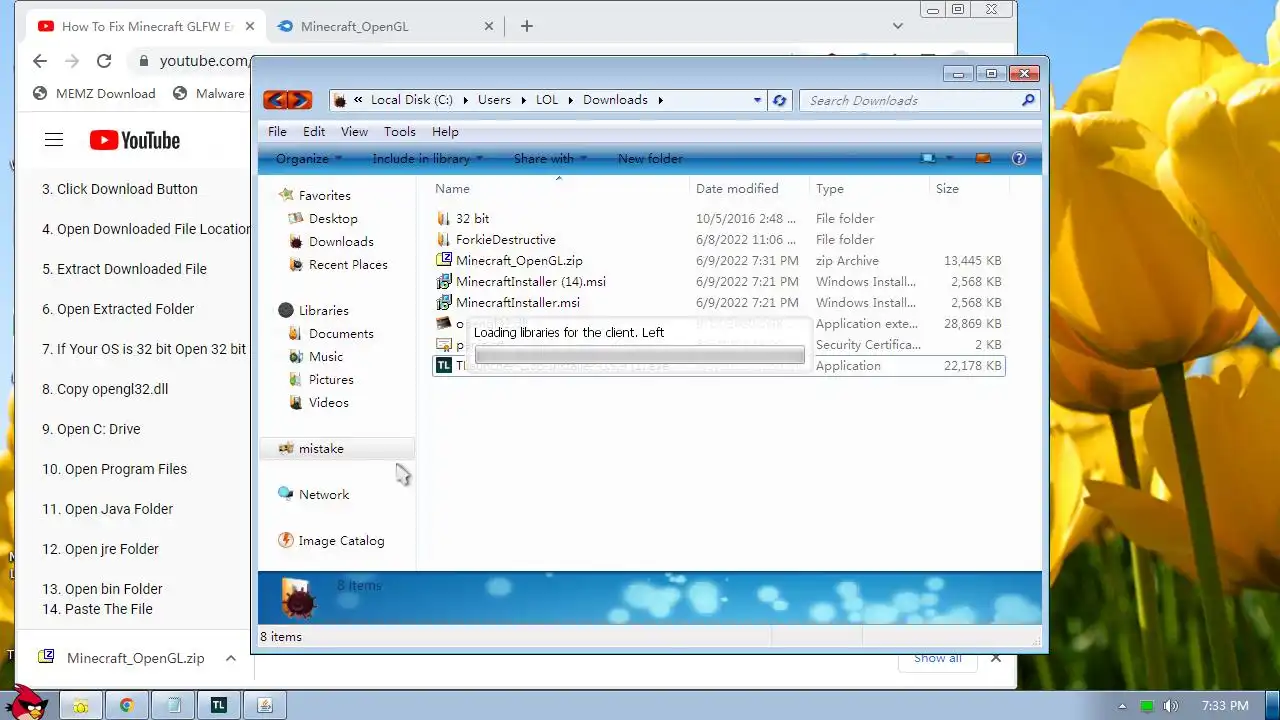Open the YouTube hamburger menu

[x=54, y=140]
